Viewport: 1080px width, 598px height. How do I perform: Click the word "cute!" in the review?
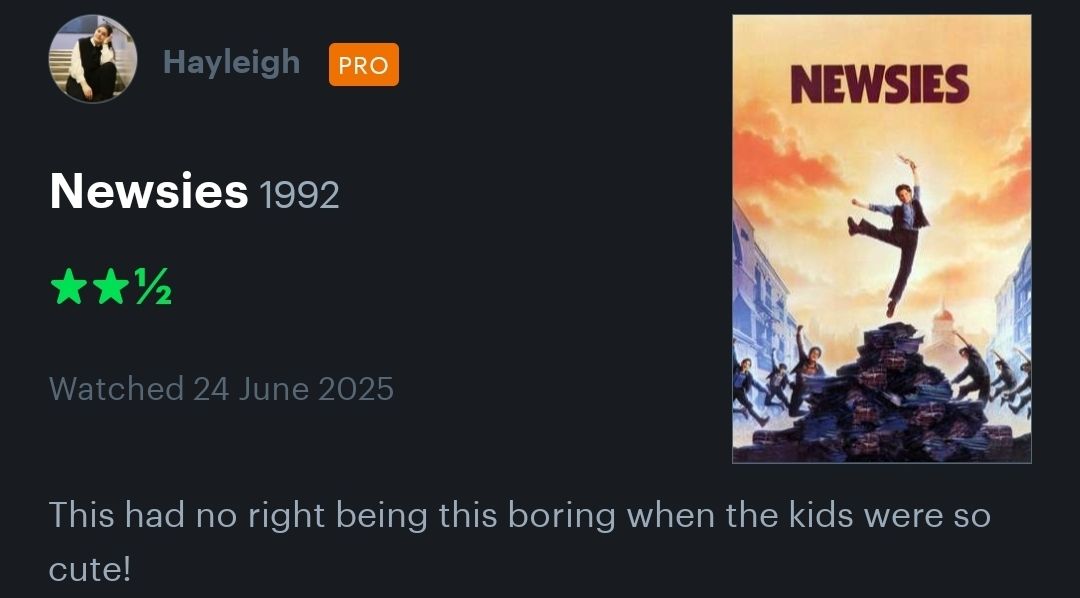coord(90,568)
